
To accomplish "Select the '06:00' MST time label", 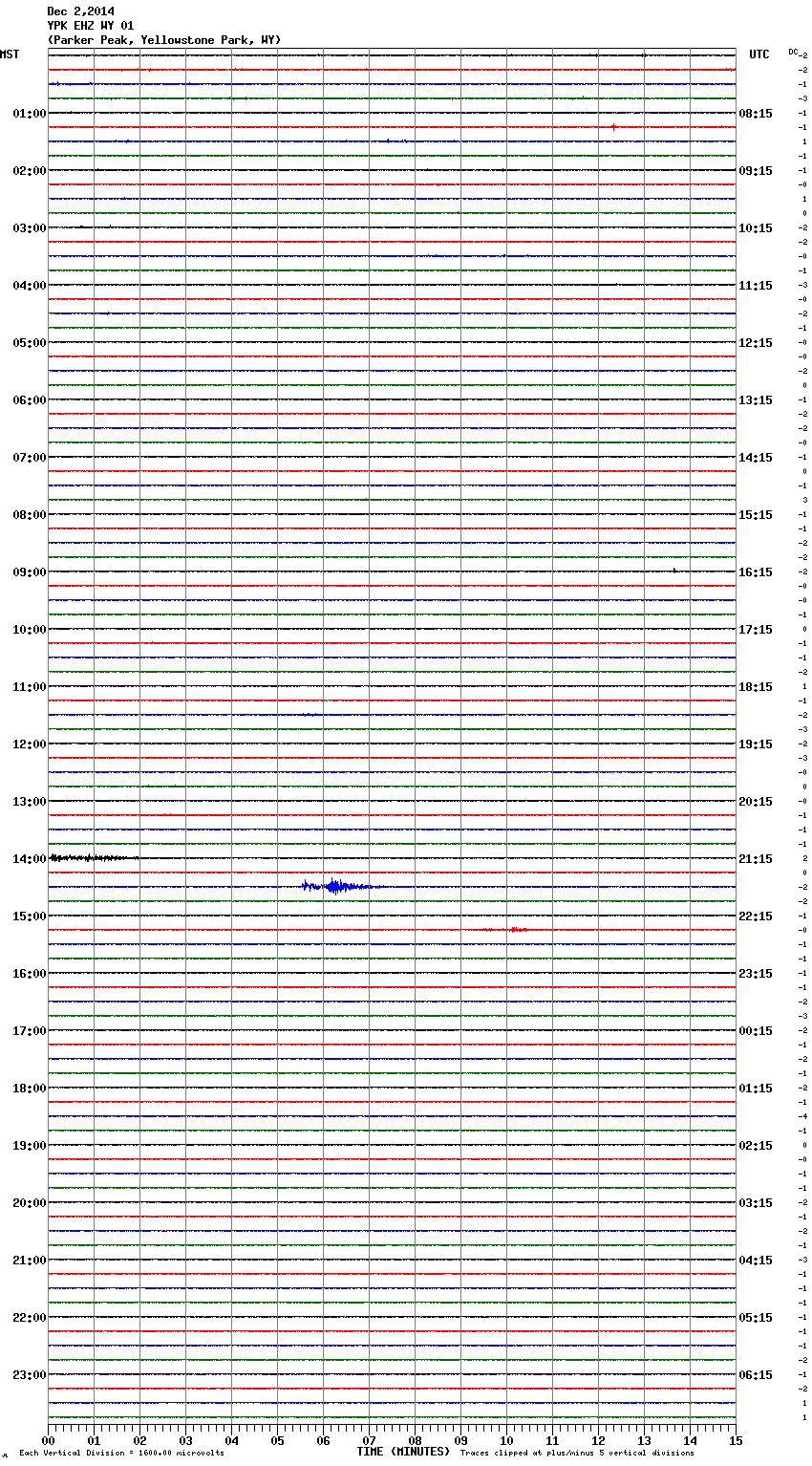I will pos(30,400).
